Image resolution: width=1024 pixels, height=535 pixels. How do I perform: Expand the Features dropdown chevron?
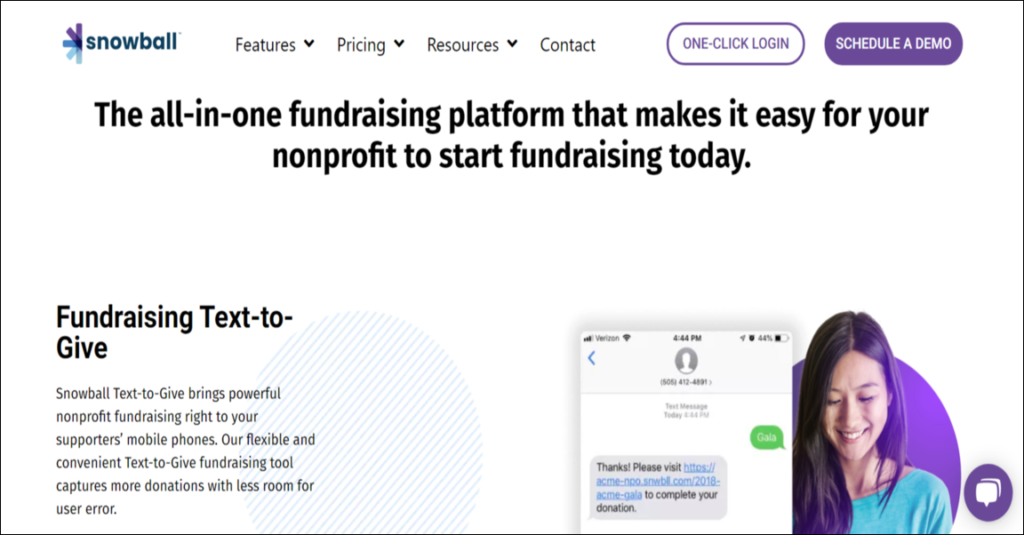[x=309, y=44]
